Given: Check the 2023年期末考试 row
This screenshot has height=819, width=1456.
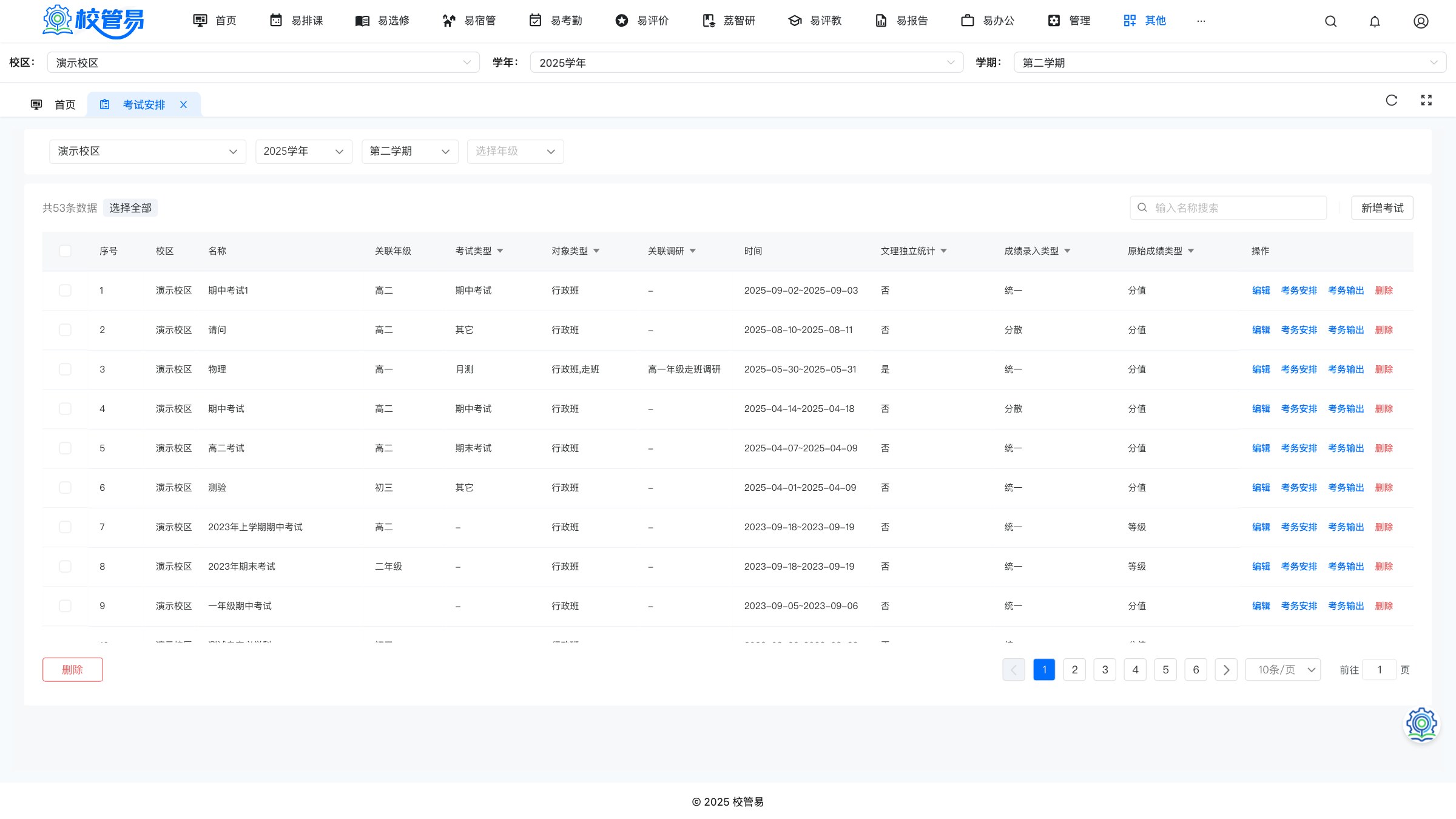Looking at the screenshot, I should click(x=65, y=567).
